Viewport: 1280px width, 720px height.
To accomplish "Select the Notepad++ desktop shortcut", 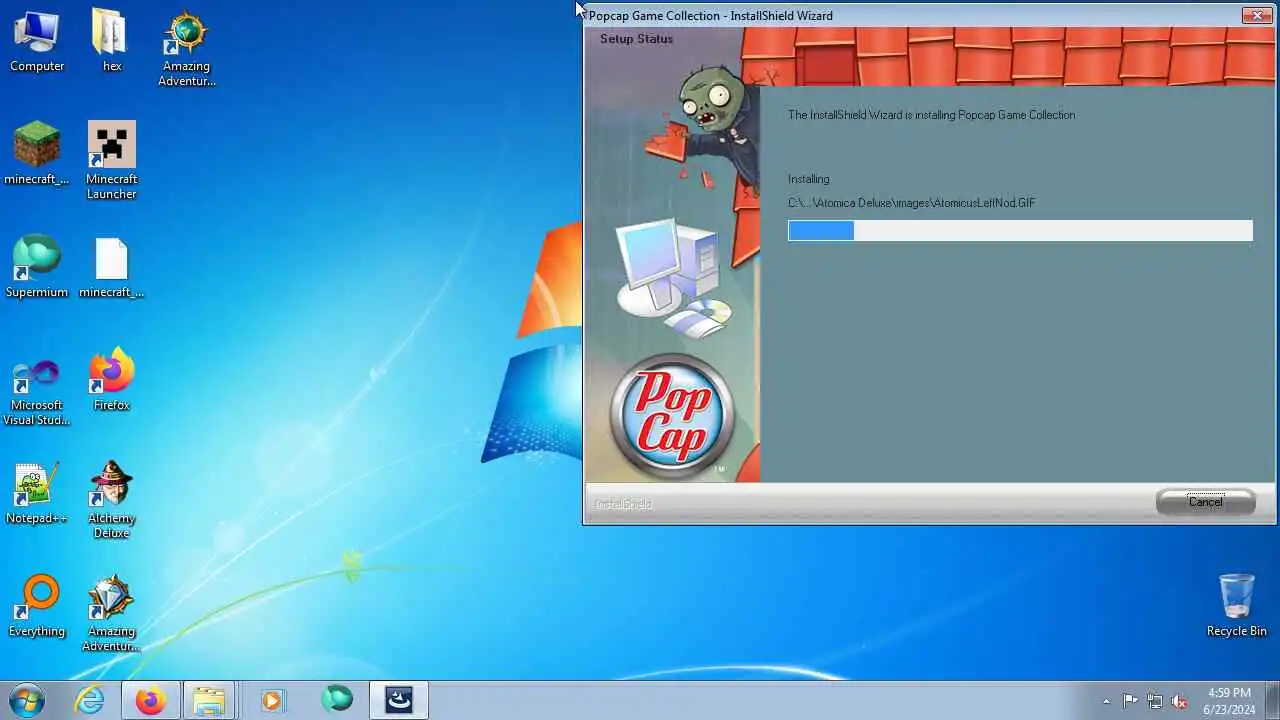I will point(37,493).
